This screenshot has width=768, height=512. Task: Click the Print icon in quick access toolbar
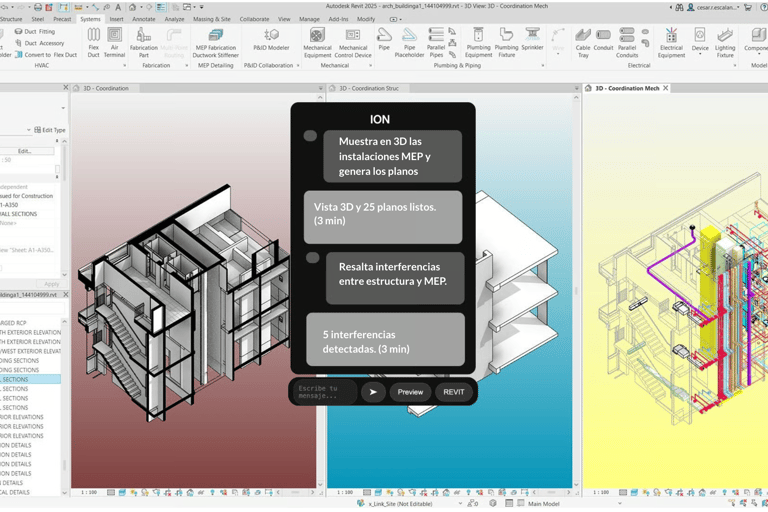click(x=38, y=7)
